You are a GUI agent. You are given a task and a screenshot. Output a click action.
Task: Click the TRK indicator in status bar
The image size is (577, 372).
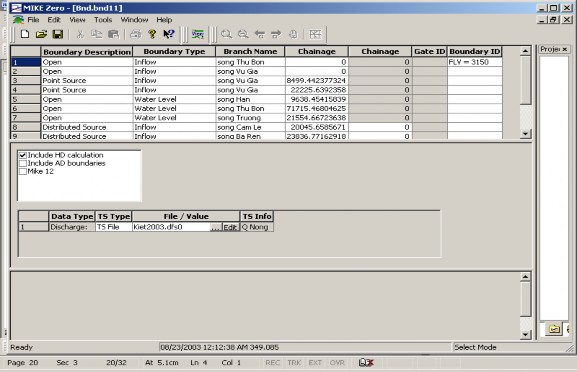[x=294, y=363]
